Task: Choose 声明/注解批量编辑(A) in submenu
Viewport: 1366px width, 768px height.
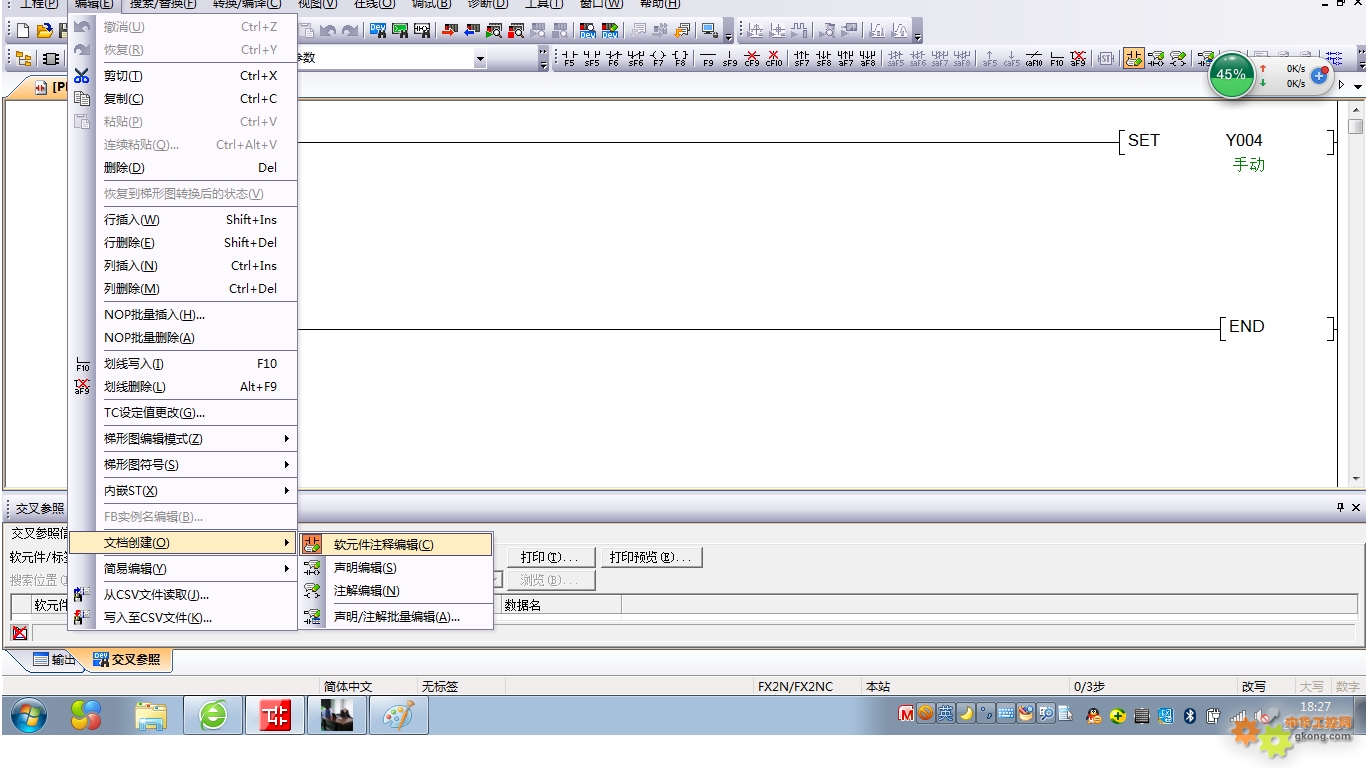Action: tap(396, 617)
